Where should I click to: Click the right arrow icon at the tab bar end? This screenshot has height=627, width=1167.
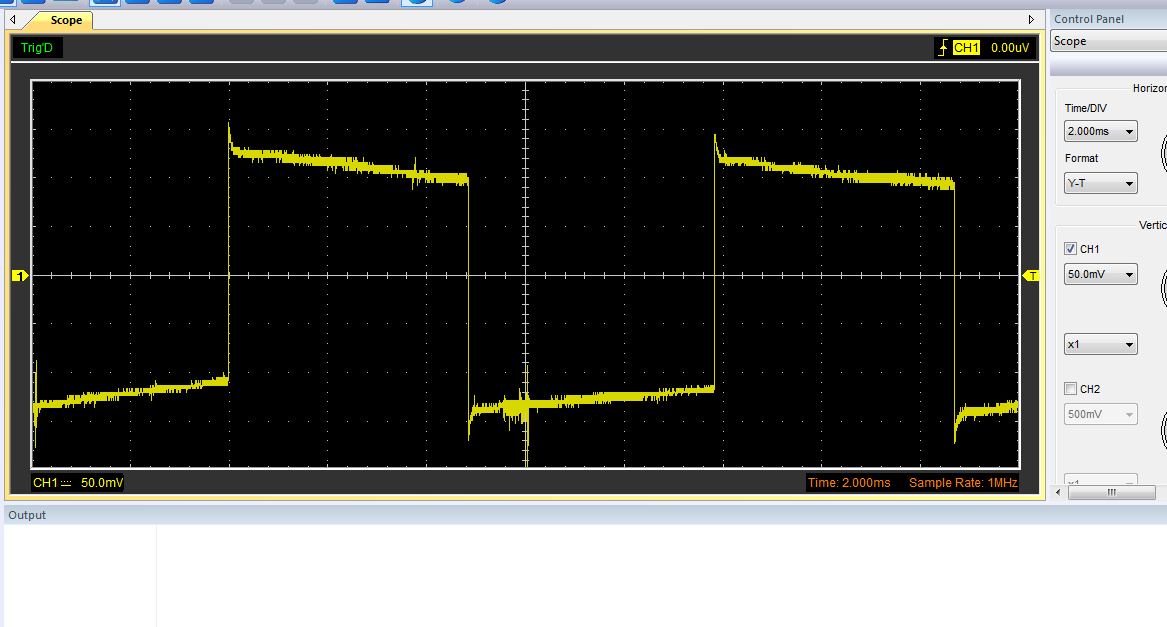coord(1031,19)
